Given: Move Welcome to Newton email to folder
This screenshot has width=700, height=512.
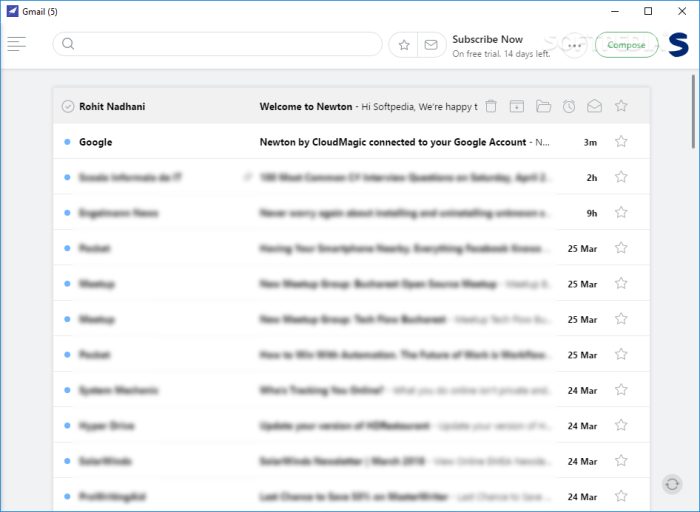Looking at the screenshot, I should [x=543, y=106].
